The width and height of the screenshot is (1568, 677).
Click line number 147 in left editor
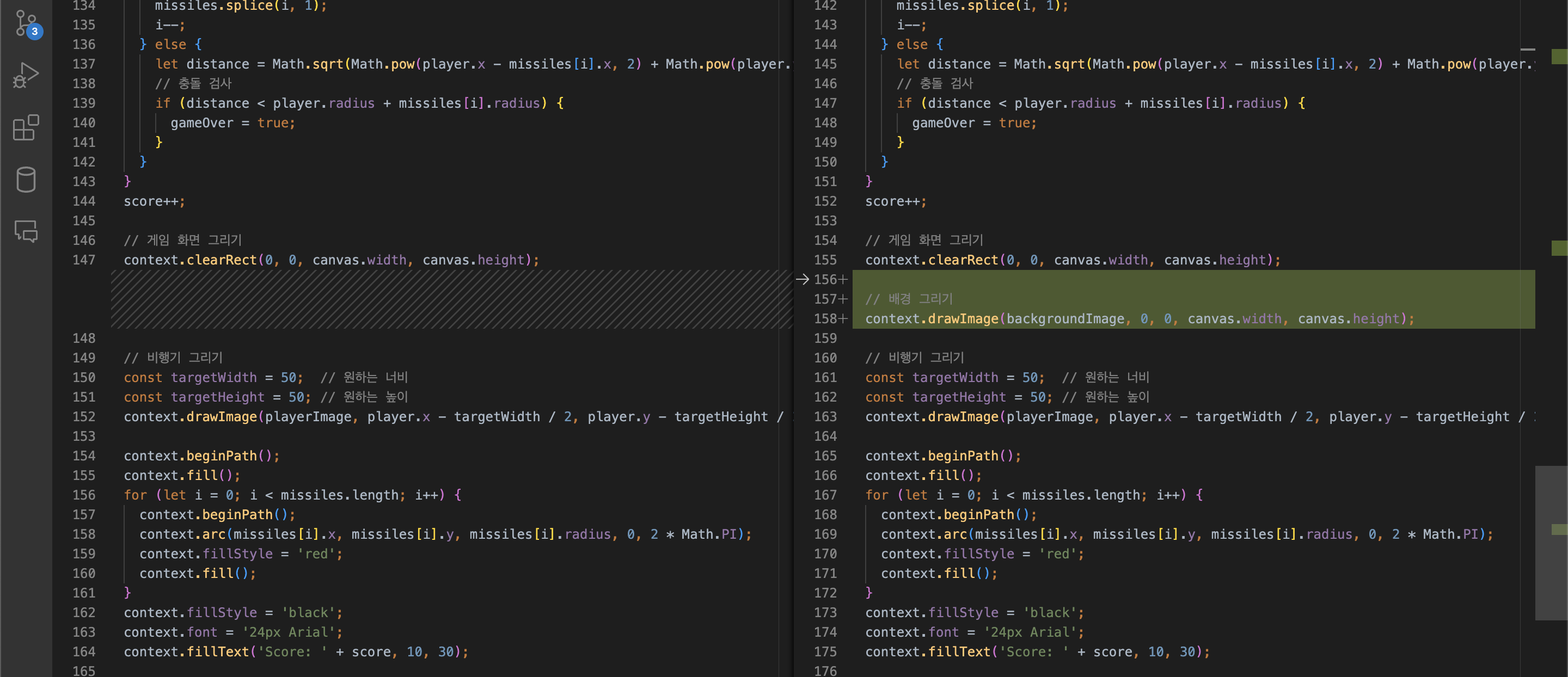coord(83,260)
